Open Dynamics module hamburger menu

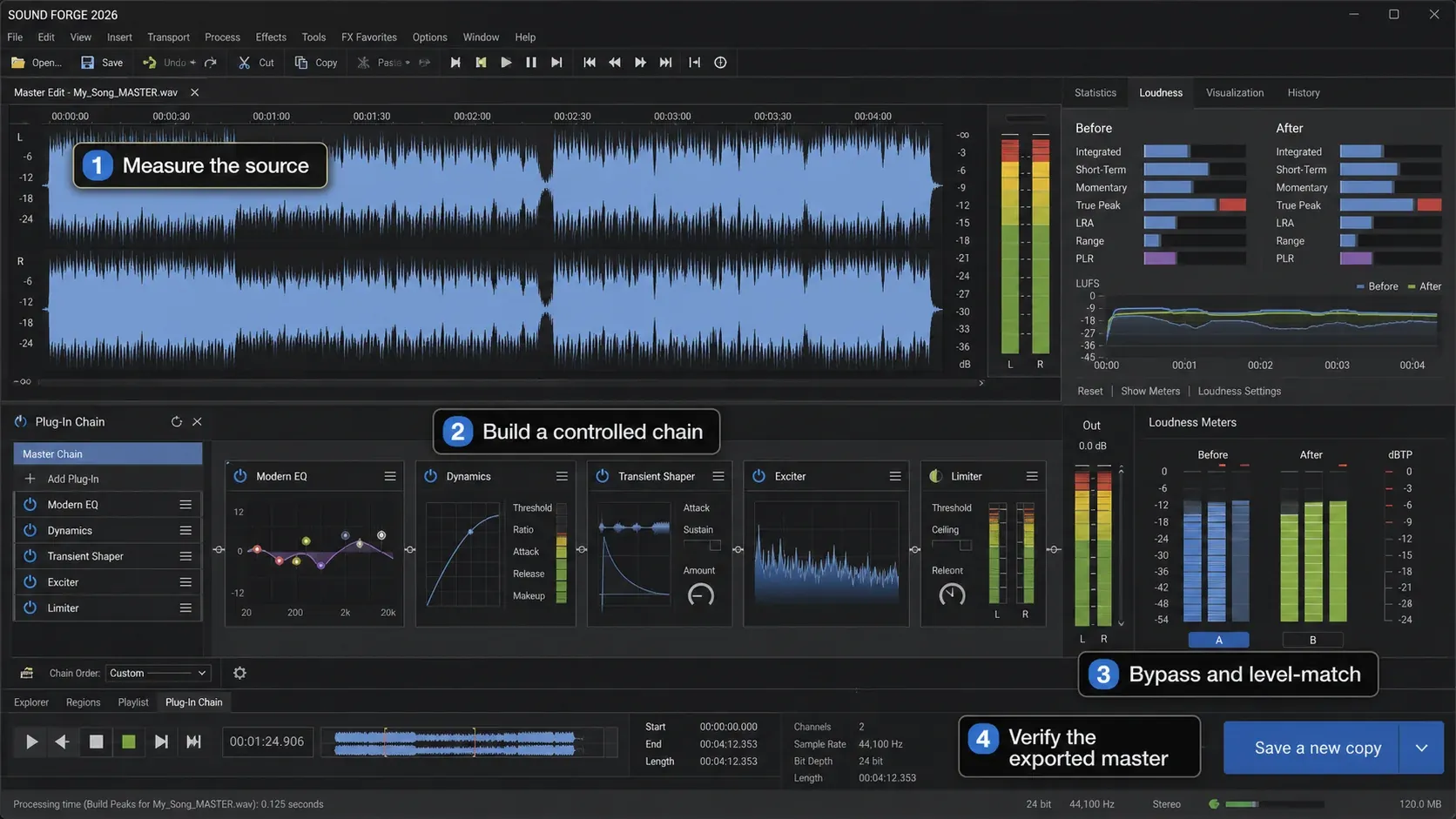562,476
